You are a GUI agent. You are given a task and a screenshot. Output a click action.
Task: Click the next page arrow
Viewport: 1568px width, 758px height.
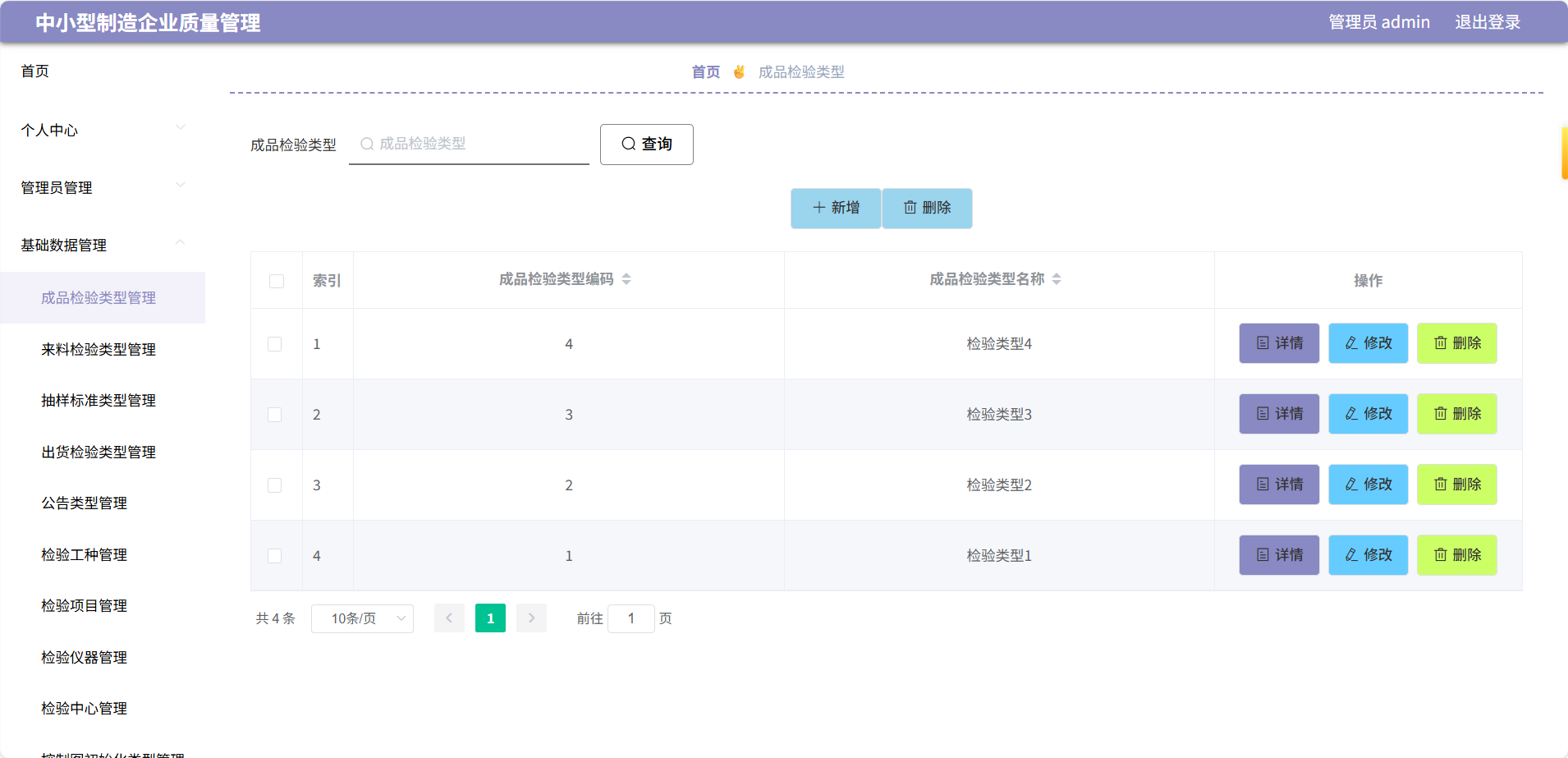[532, 618]
